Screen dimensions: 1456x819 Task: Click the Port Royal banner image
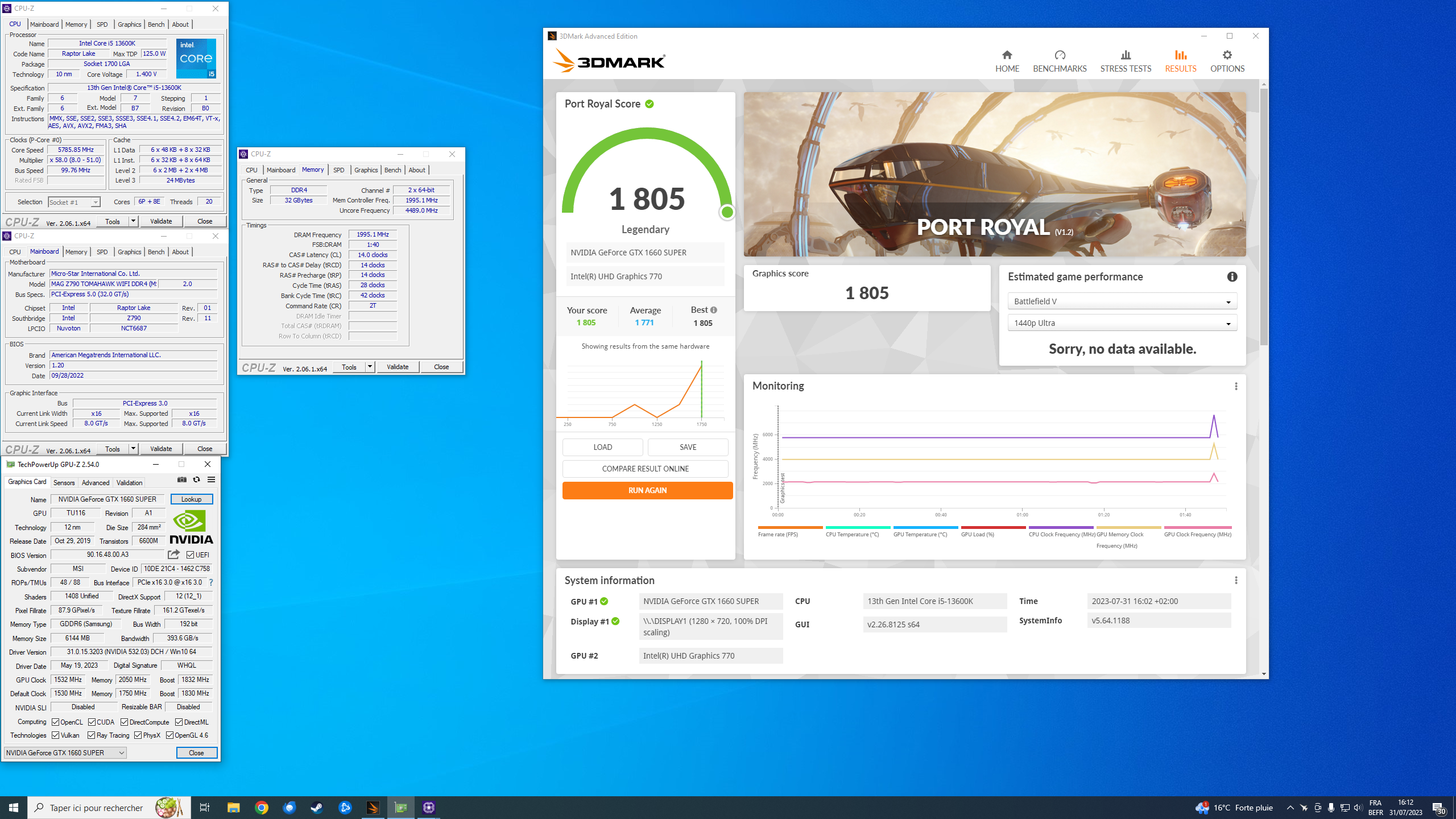click(995, 175)
